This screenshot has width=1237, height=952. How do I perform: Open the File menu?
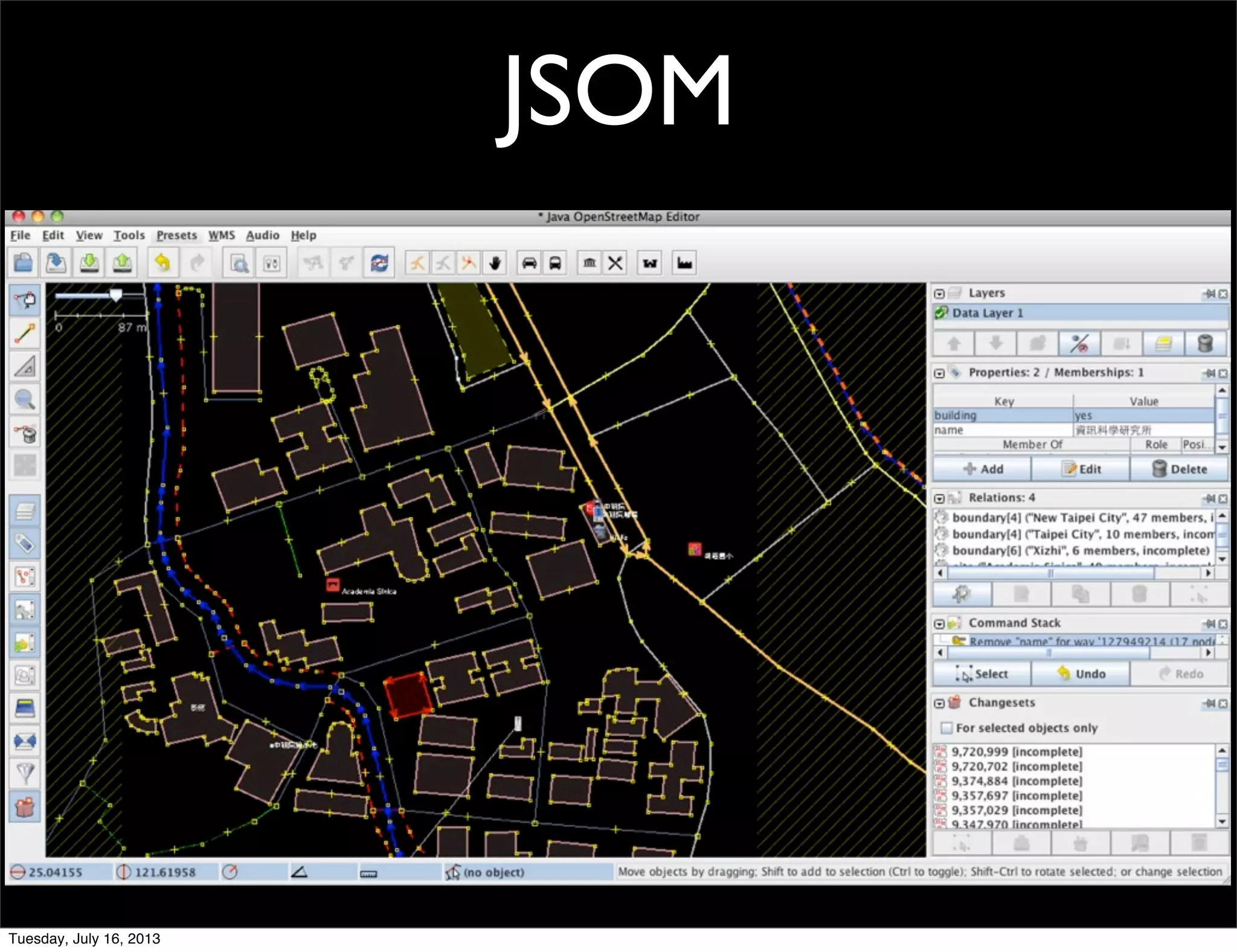point(20,236)
